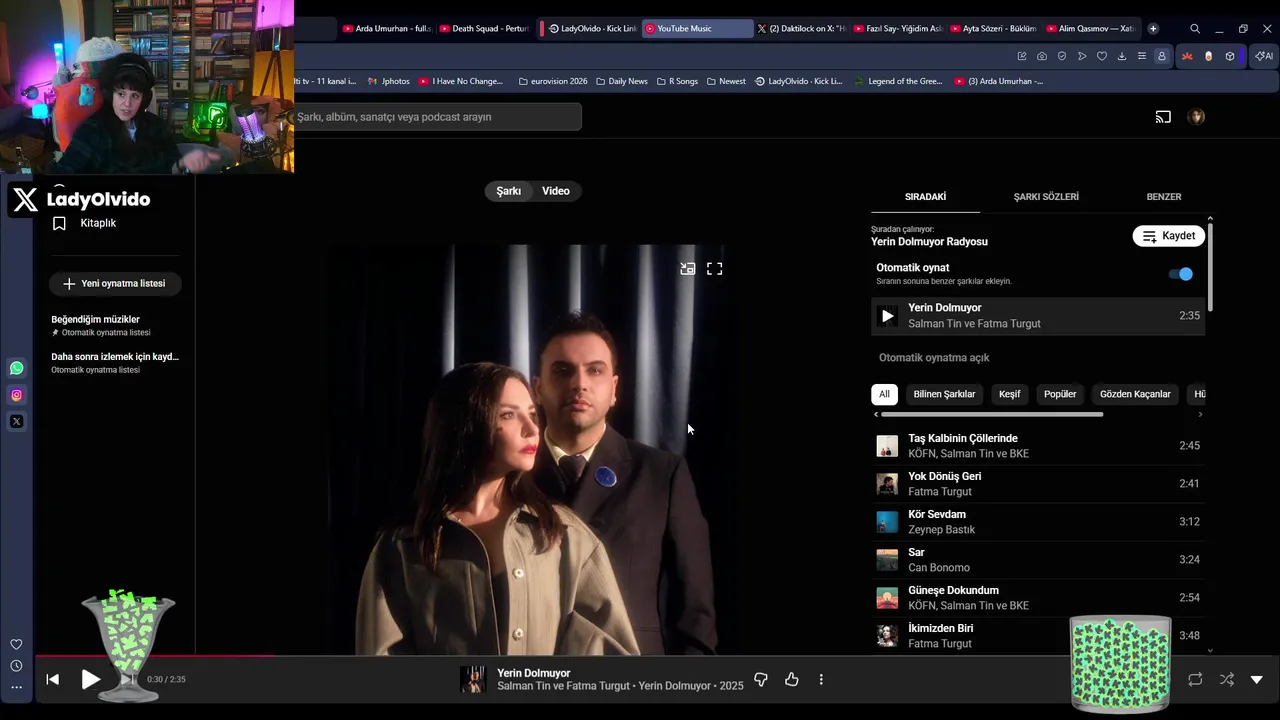Select the Bilinen Şarkılar filter chip
This screenshot has width=1280, height=720.
[944, 394]
